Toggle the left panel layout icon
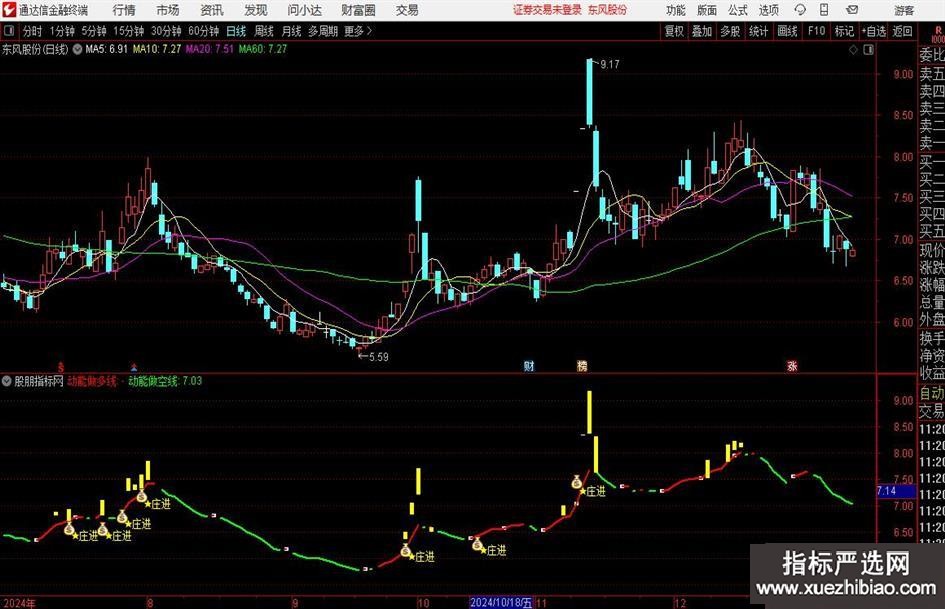This screenshot has height=609, width=945. [x=8, y=30]
